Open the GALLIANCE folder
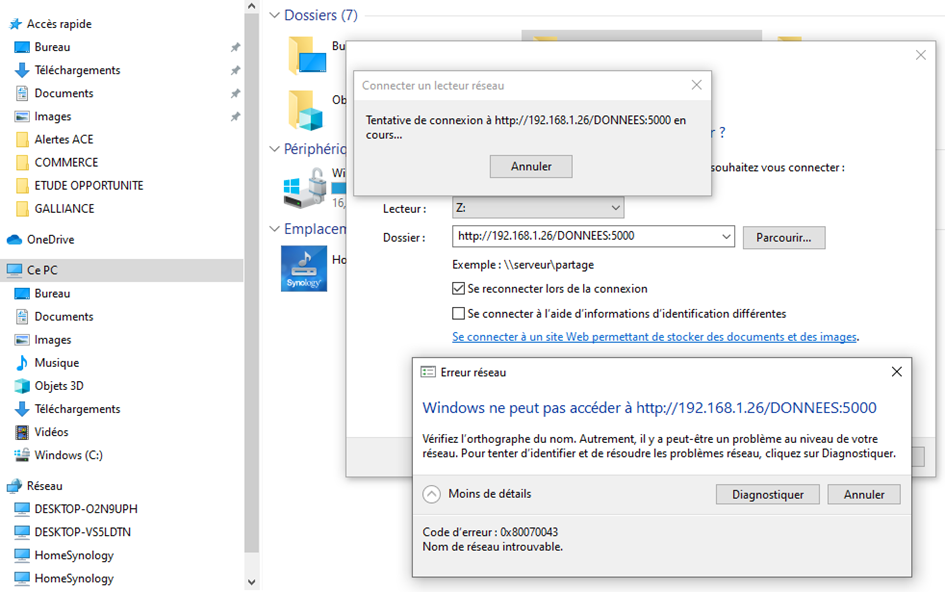 [x=64, y=209]
